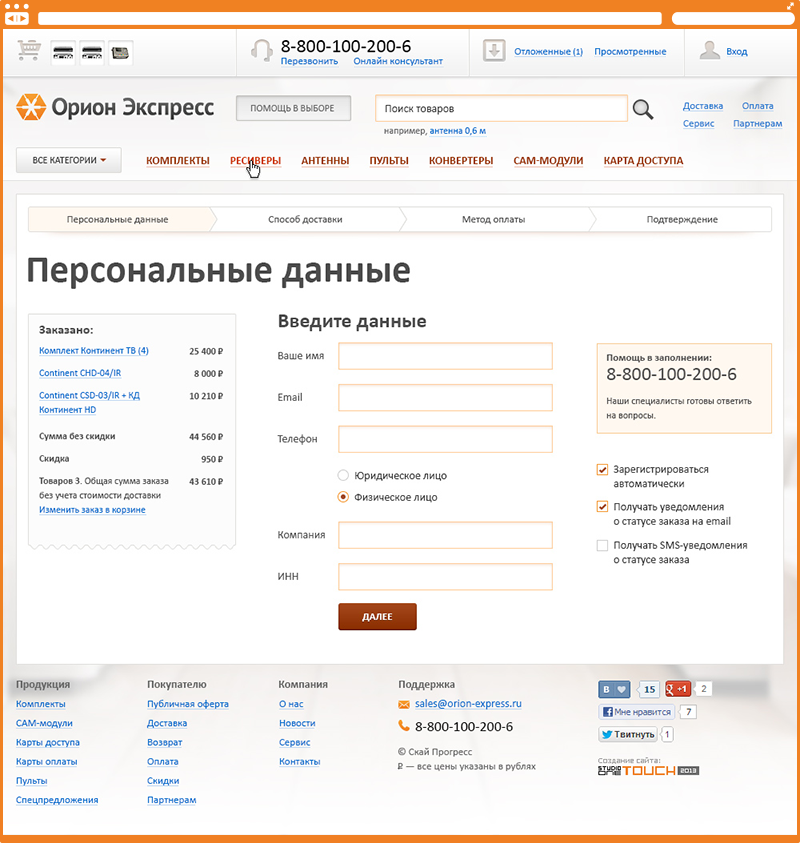This screenshot has width=800, height=843.
Task: Click the shopping cart icon
Action: click(x=30, y=51)
